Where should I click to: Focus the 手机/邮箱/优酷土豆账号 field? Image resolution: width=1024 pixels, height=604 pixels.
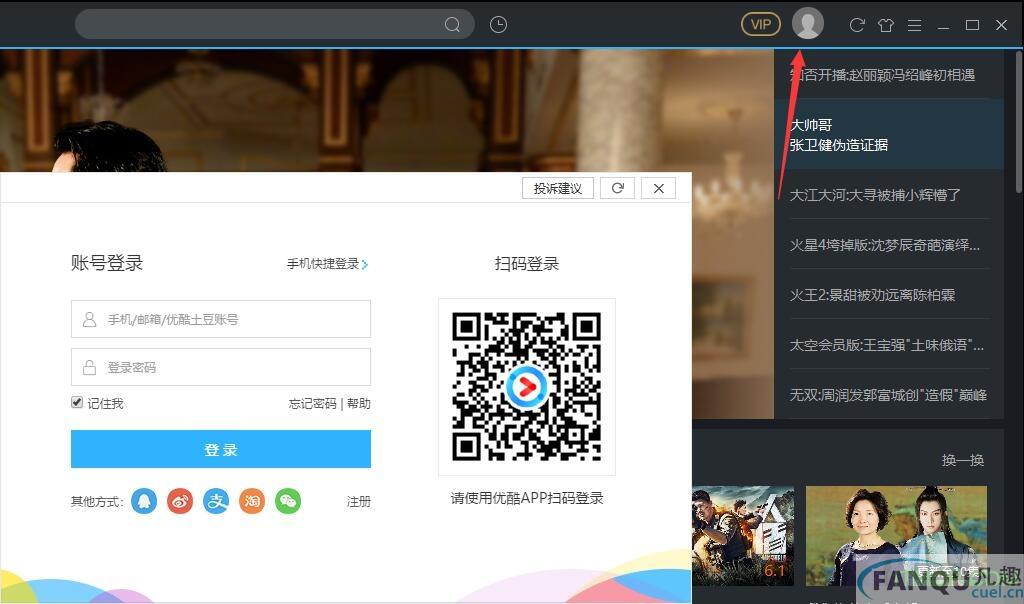(221, 319)
